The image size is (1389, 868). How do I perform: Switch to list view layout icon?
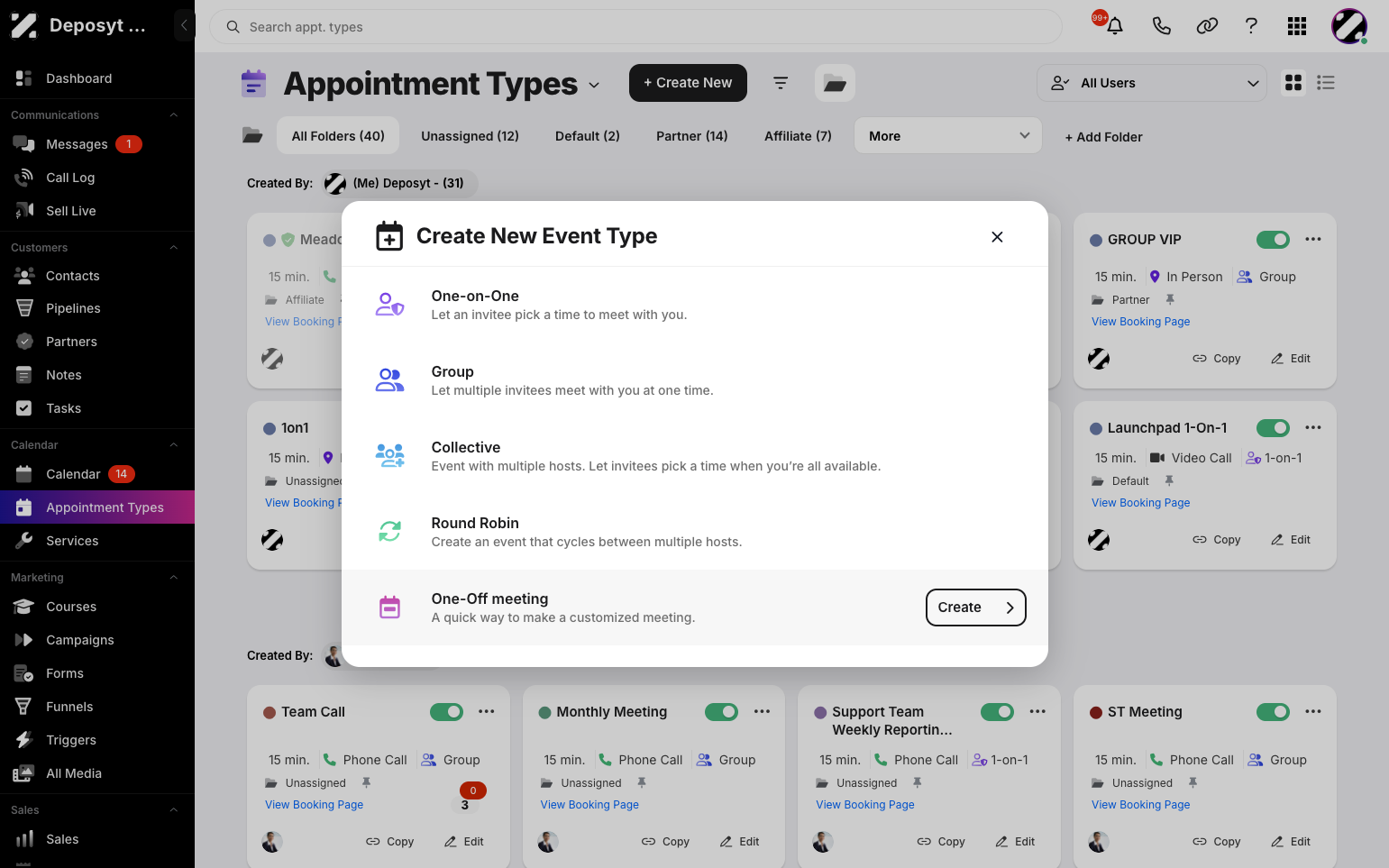(1325, 83)
